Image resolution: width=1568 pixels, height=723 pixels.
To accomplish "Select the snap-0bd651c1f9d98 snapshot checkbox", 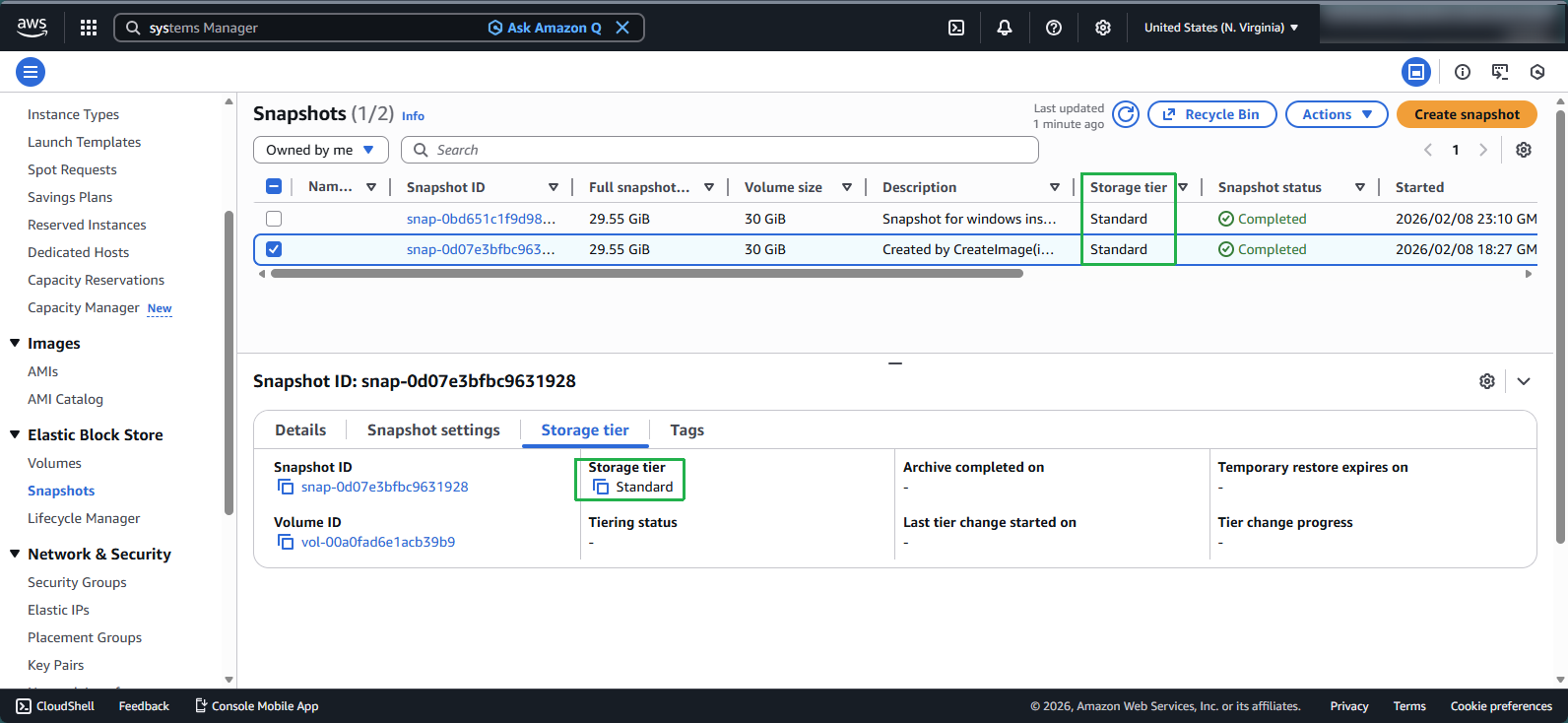I will point(274,219).
